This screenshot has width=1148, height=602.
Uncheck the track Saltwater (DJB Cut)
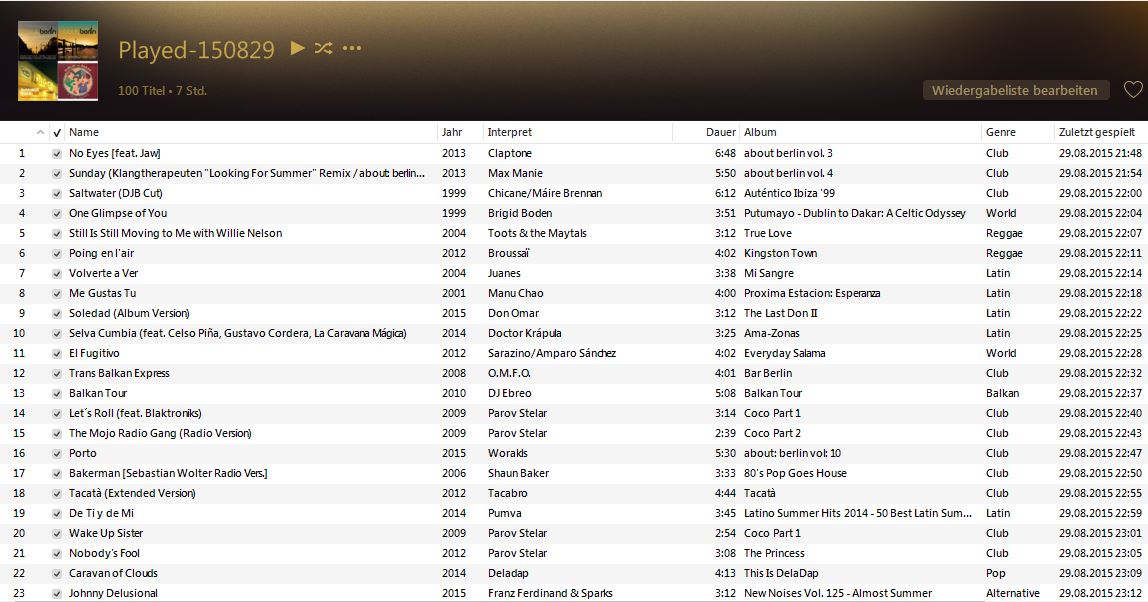pos(56,193)
